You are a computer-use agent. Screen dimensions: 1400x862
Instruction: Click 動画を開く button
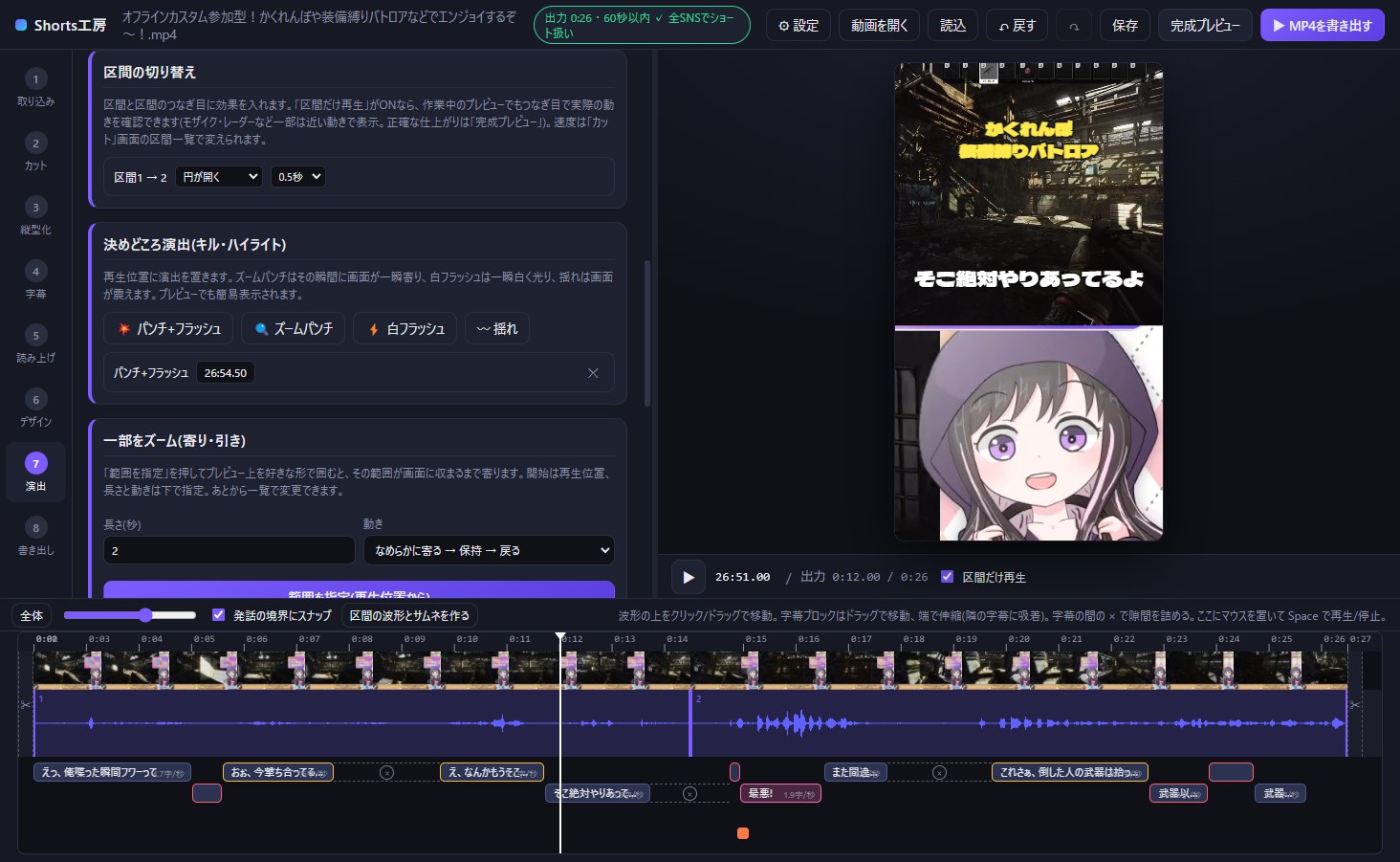pyautogui.click(x=879, y=26)
